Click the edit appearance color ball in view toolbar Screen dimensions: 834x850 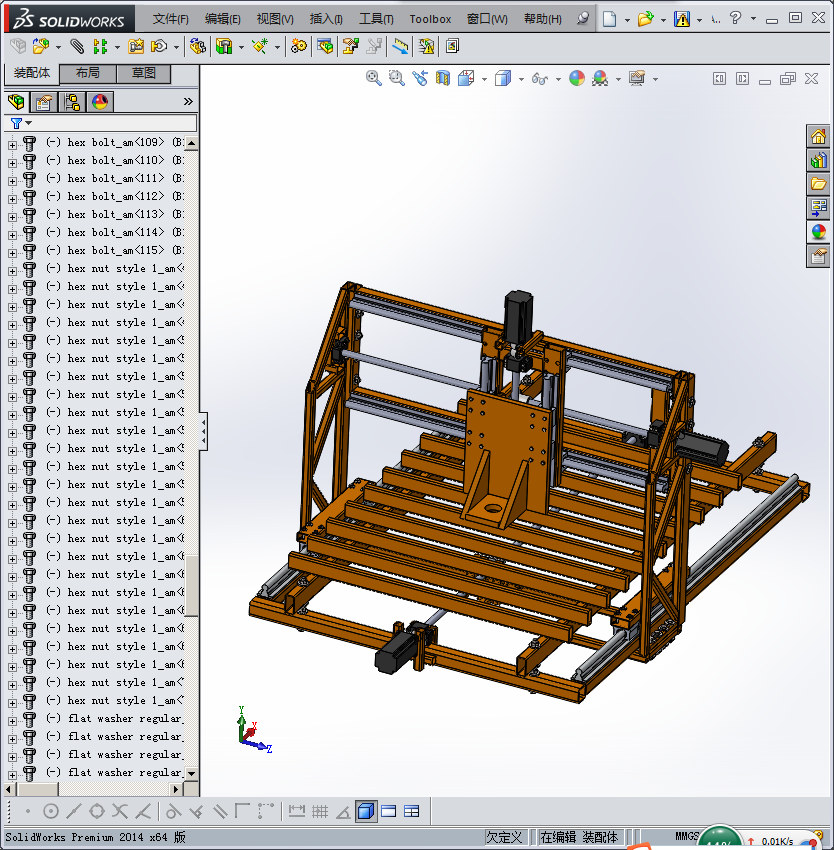576,78
